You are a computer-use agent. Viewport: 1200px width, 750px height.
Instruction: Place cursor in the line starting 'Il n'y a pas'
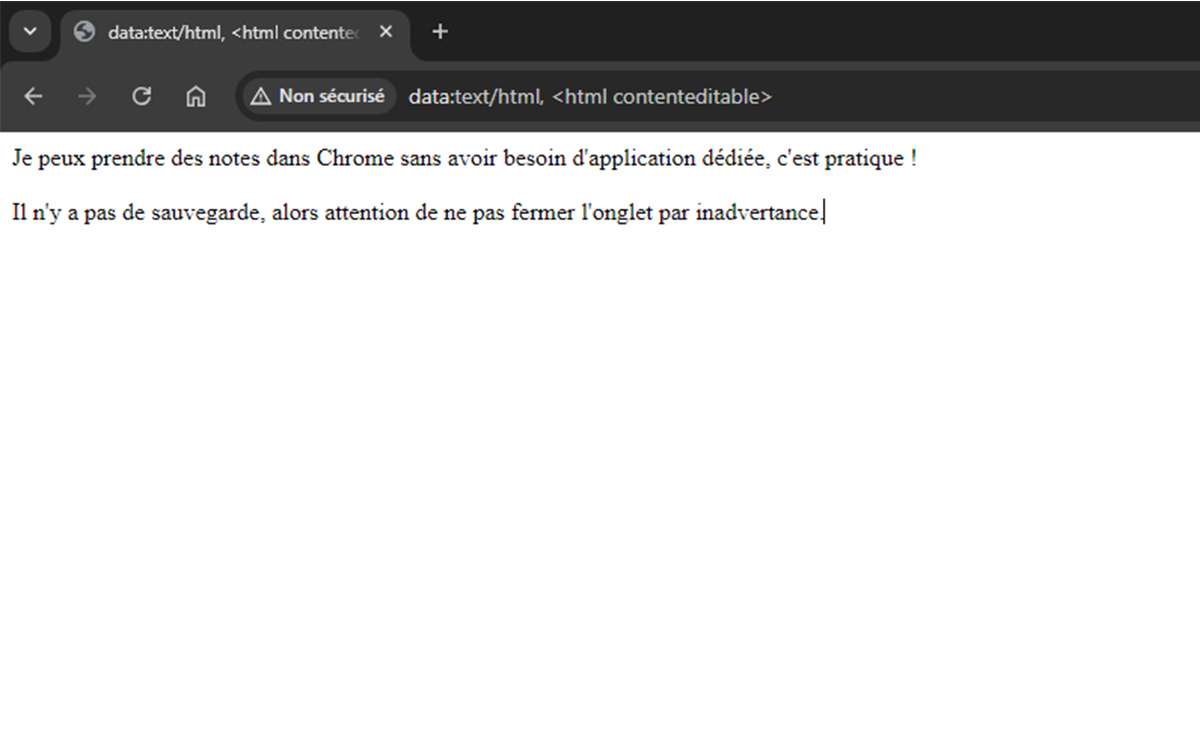point(418,213)
